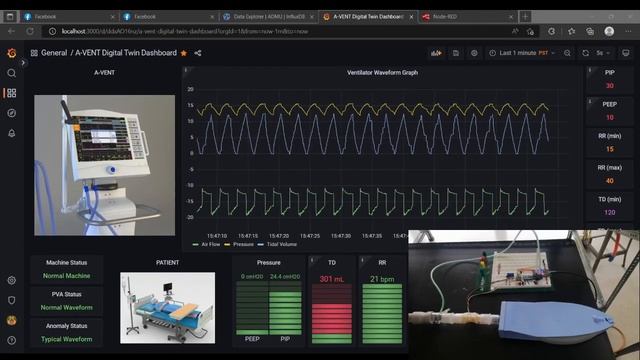The width and height of the screenshot is (640, 360).
Task: Refresh the dashboard now
Action: pyautogui.click(x=586, y=53)
